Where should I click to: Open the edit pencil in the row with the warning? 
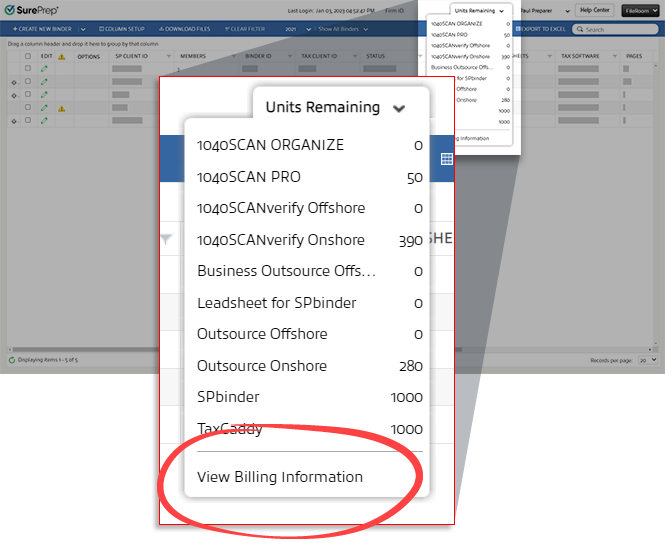coord(44,108)
